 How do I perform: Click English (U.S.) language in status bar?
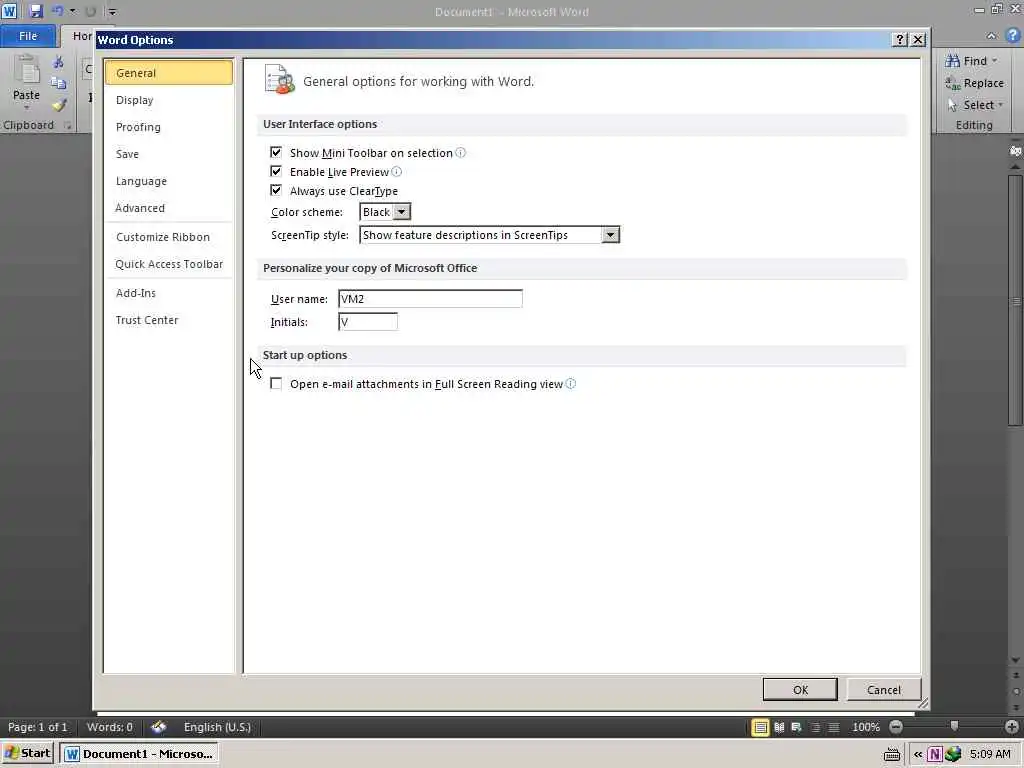tap(217, 727)
